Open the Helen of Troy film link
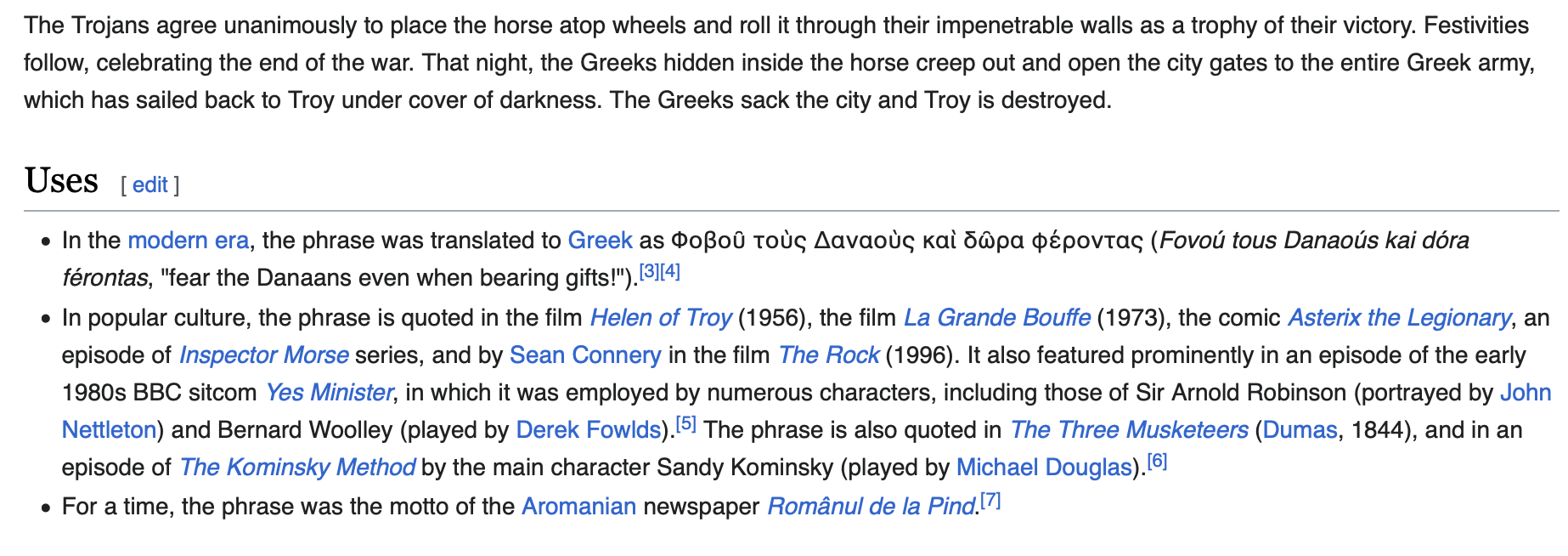The width and height of the screenshot is (1568, 556). [660, 318]
